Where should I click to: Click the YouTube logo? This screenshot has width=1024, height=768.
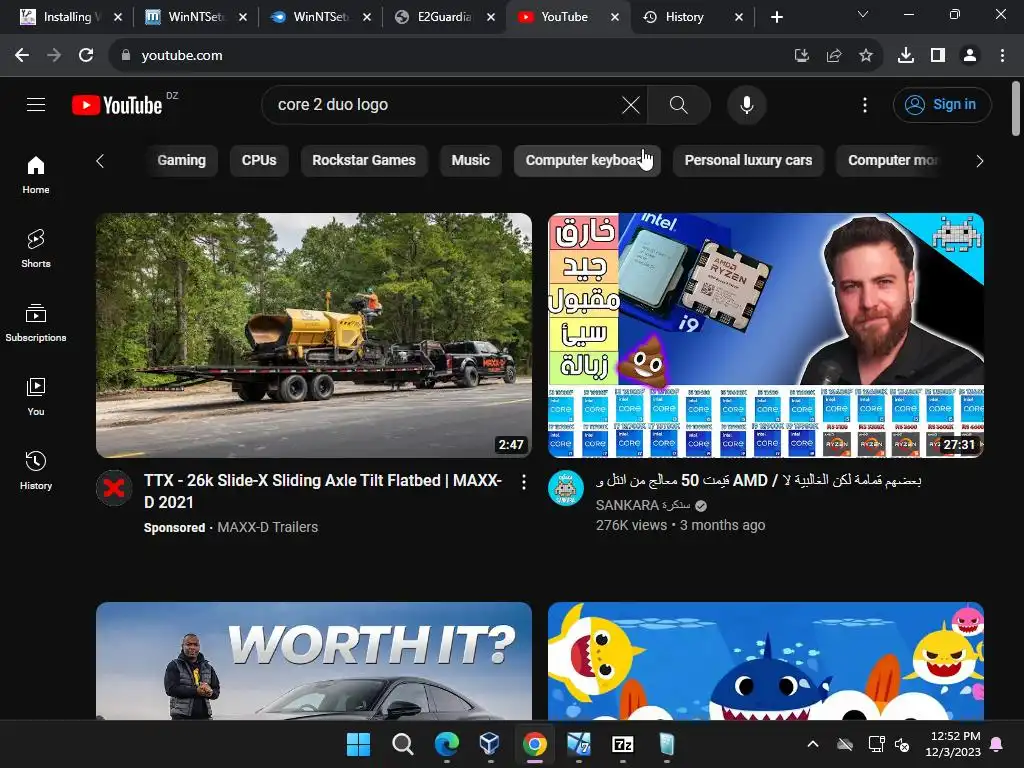tap(117, 105)
